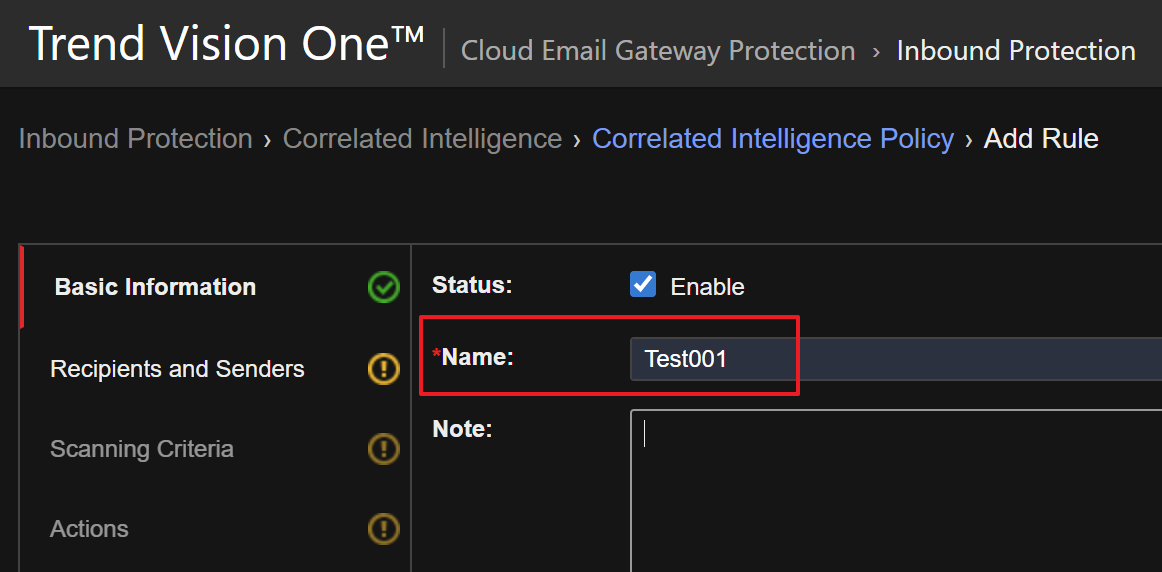Click the Enable label text

click(707, 287)
